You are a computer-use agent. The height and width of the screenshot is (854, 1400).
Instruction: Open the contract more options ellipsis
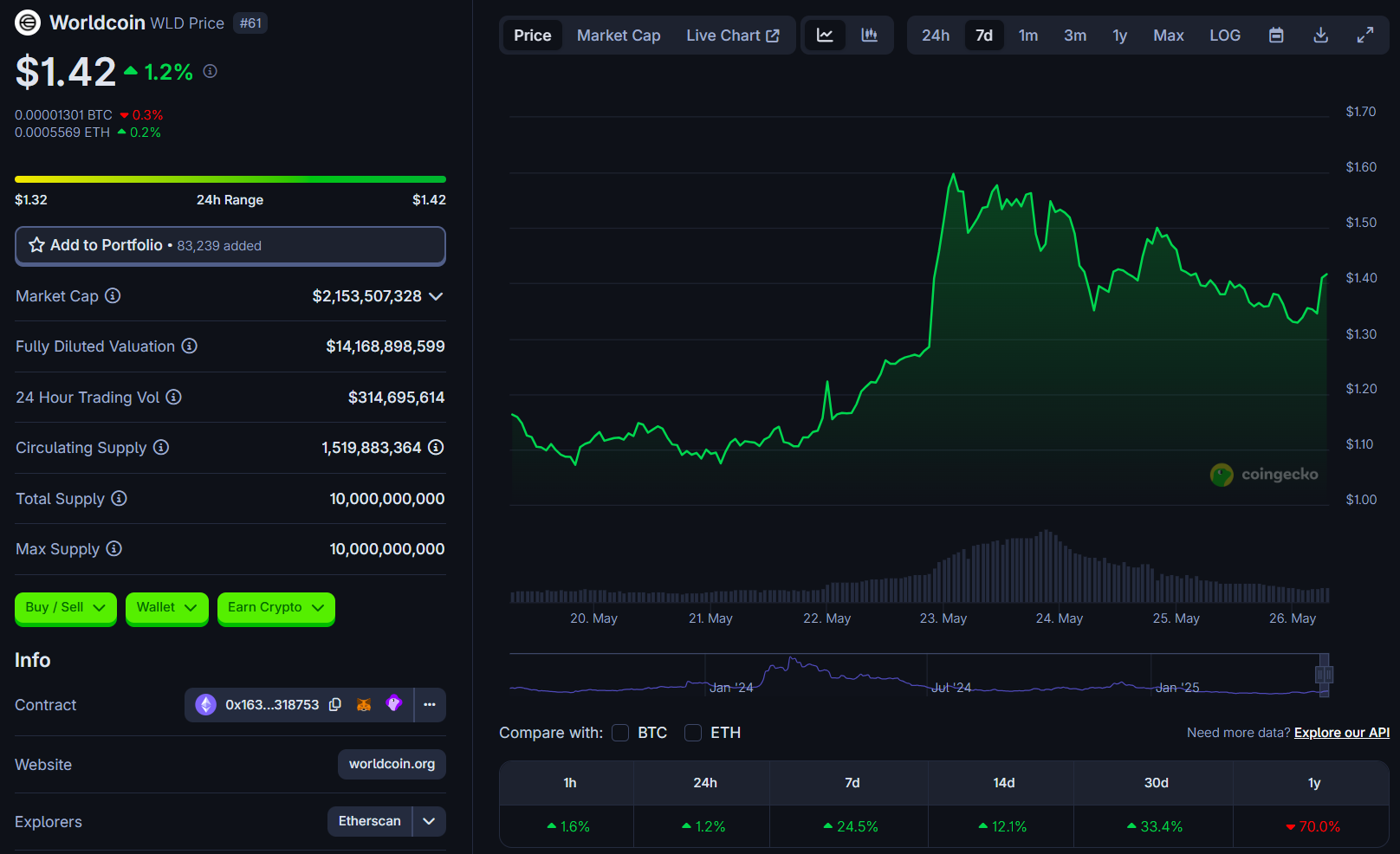[430, 705]
